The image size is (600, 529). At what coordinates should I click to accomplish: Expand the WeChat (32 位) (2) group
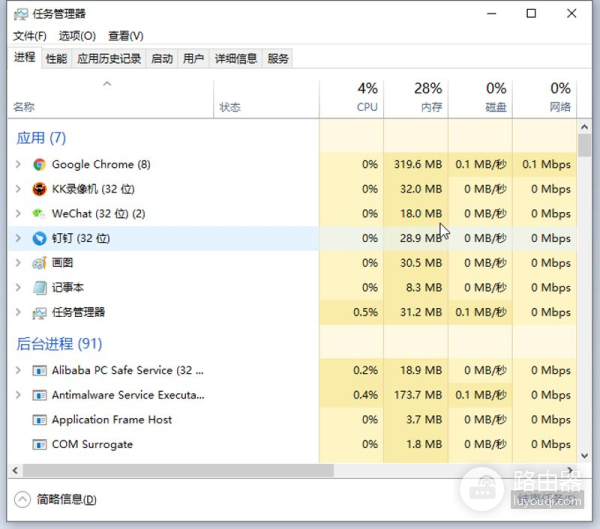(18, 214)
